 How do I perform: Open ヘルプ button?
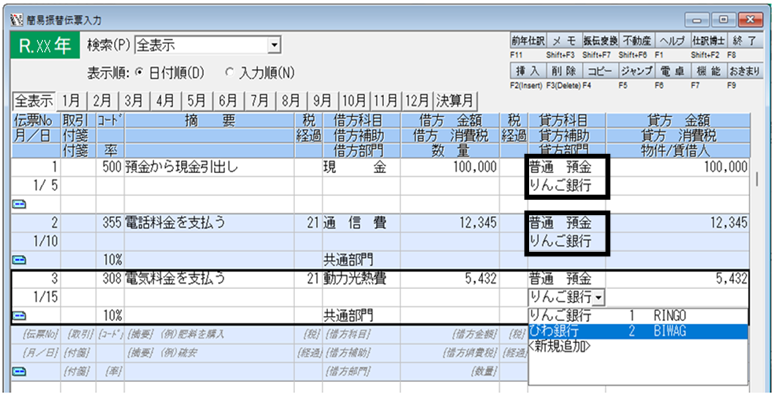pos(672,41)
